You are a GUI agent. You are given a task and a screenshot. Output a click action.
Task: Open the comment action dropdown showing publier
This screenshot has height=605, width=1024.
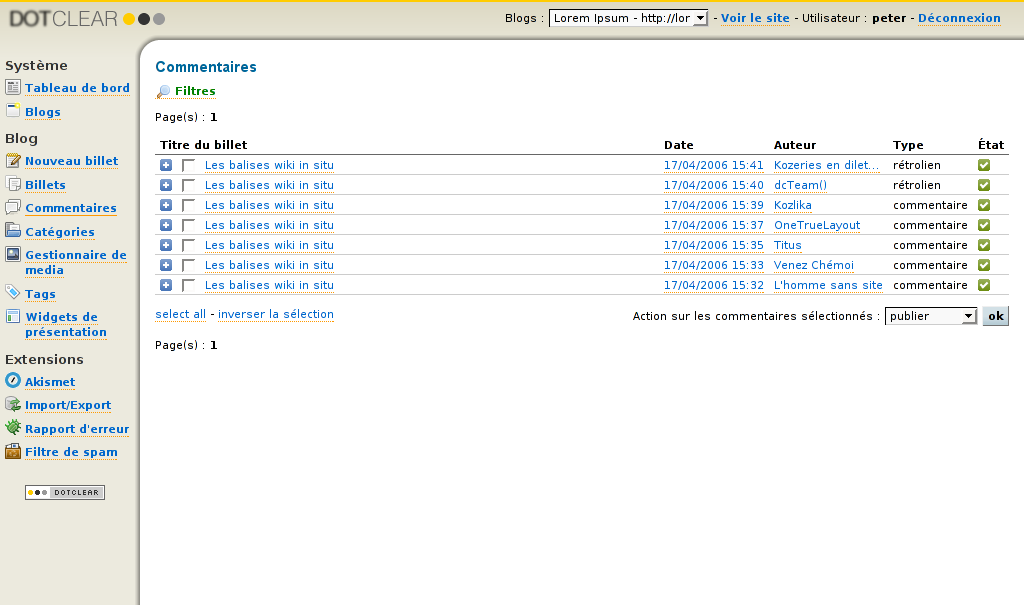point(930,316)
